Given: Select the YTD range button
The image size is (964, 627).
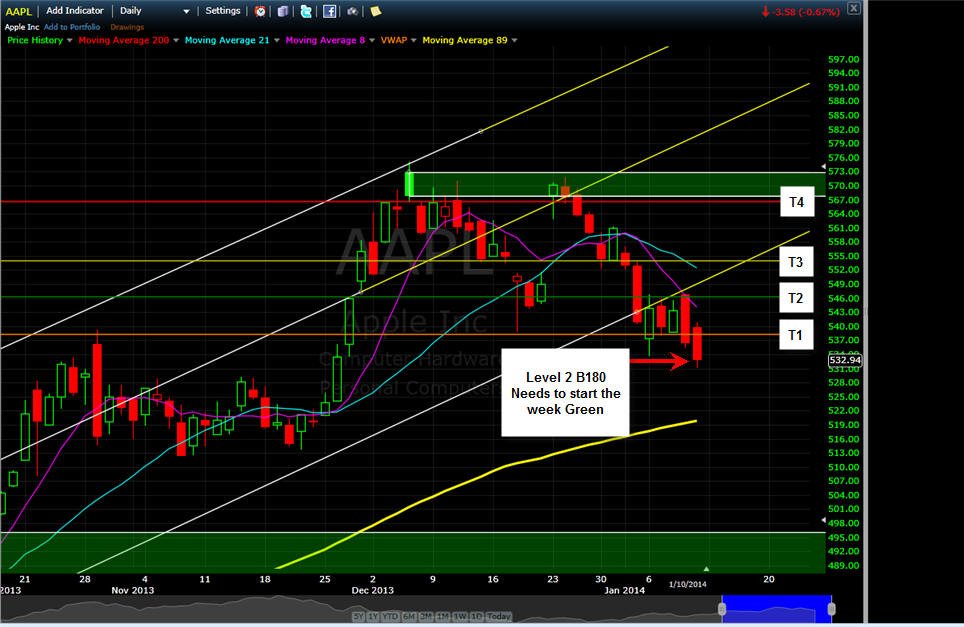Looking at the screenshot, I should [x=390, y=616].
